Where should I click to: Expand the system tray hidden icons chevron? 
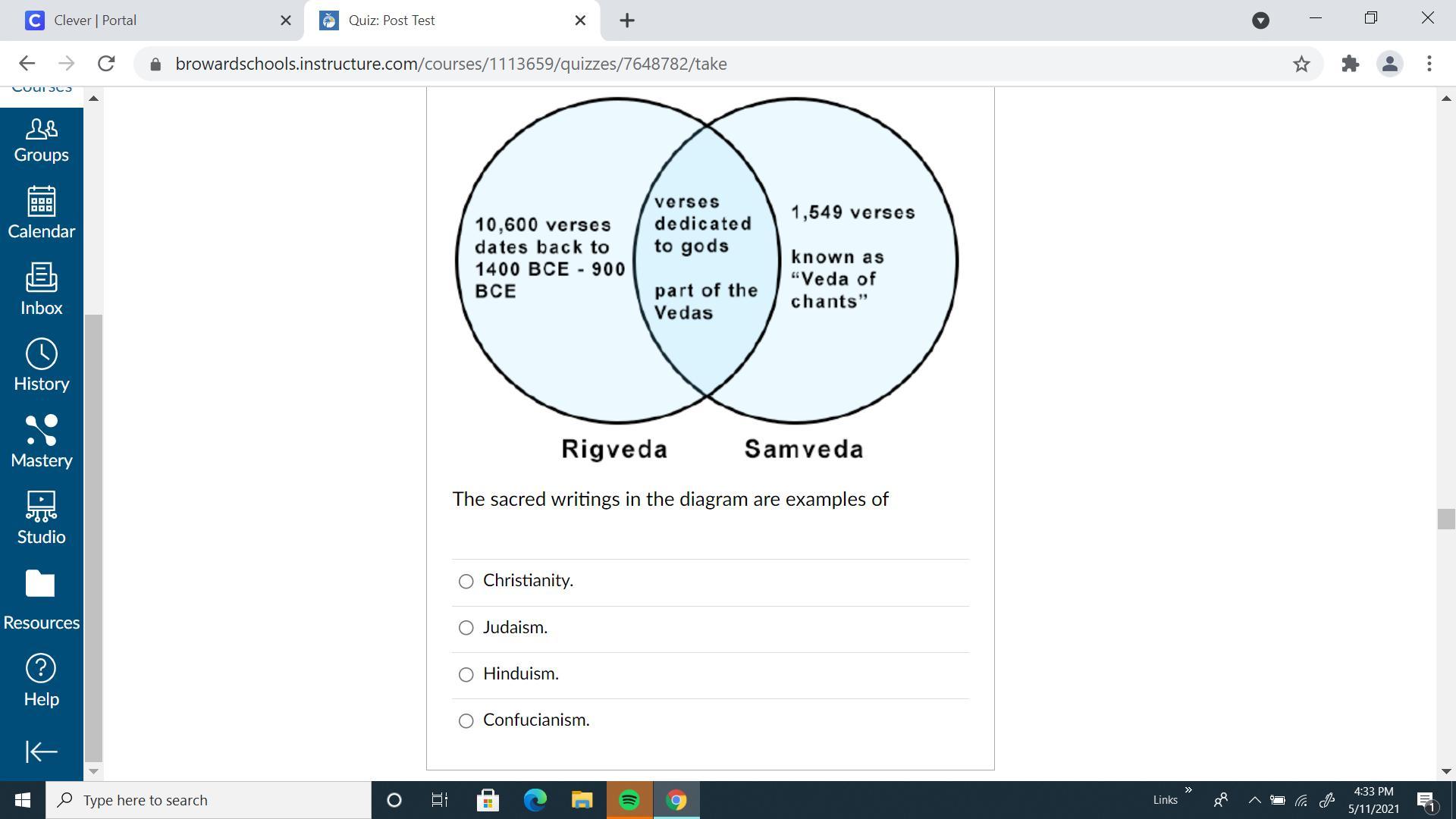coord(1254,800)
